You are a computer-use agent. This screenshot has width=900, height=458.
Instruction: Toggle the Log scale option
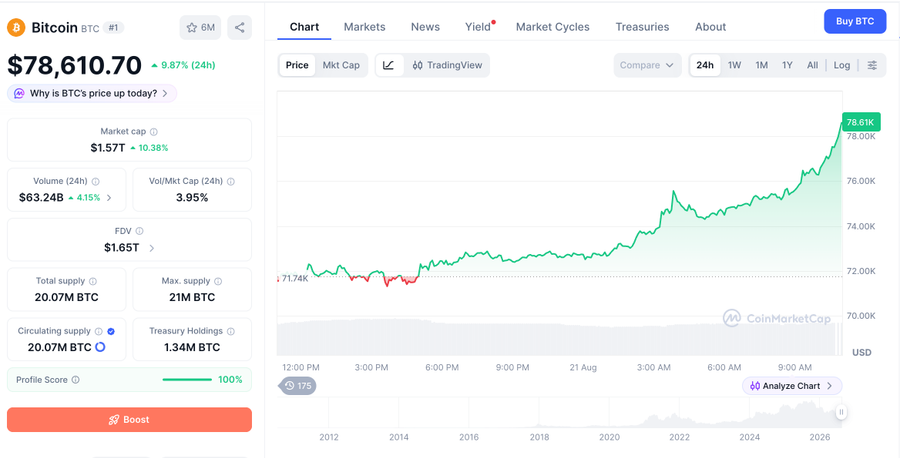(841, 65)
